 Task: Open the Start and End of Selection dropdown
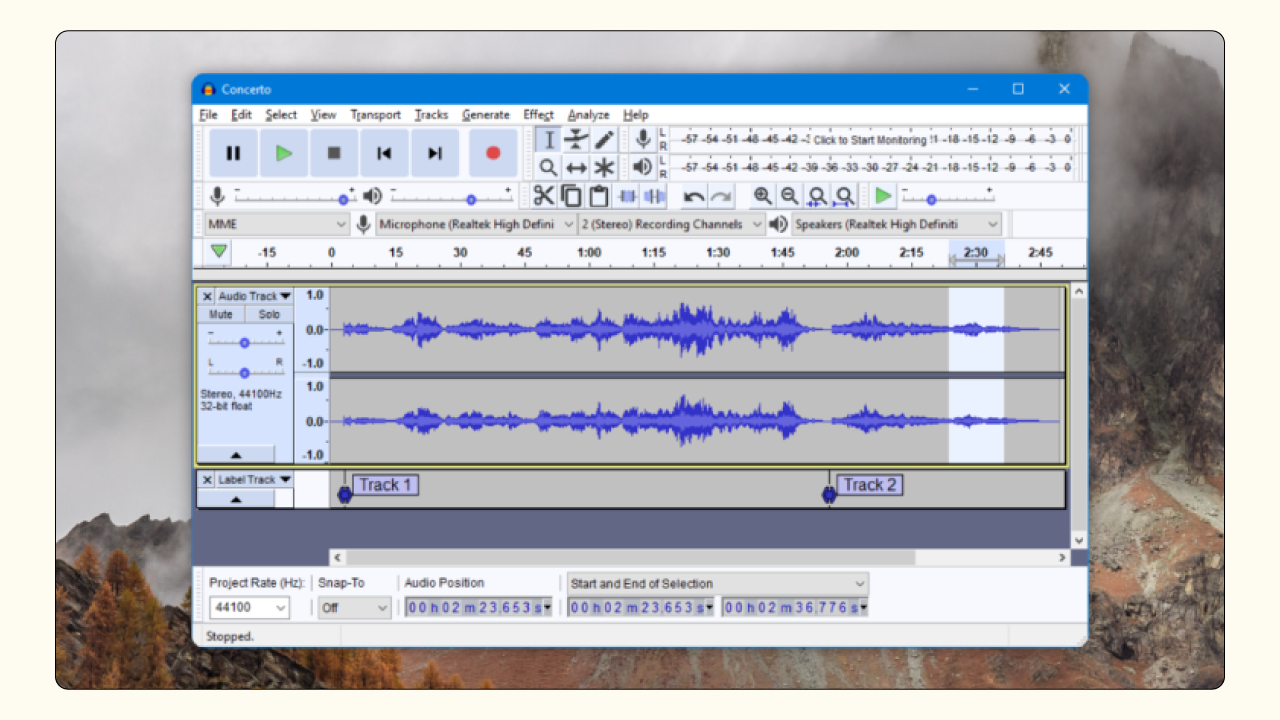tap(717, 583)
